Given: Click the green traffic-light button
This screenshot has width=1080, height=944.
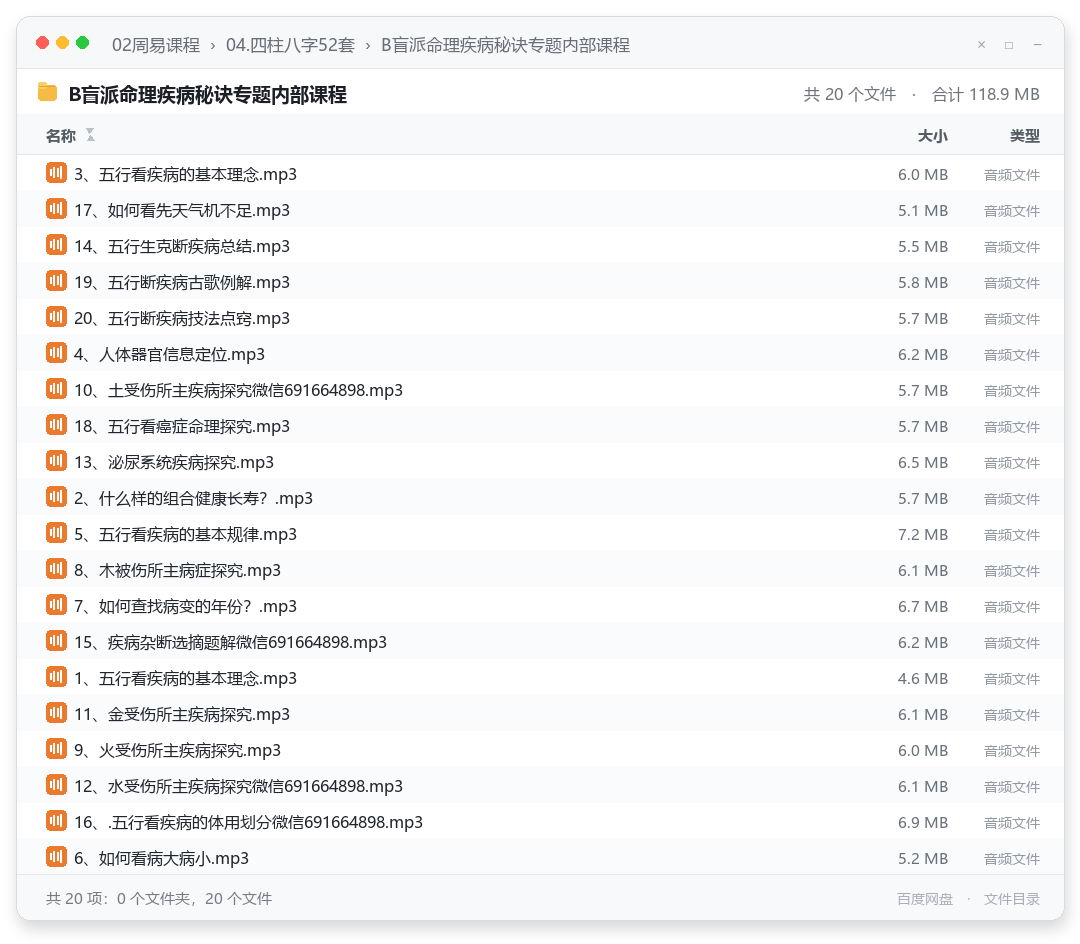Looking at the screenshot, I should pyautogui.click(x=83, y=43).
